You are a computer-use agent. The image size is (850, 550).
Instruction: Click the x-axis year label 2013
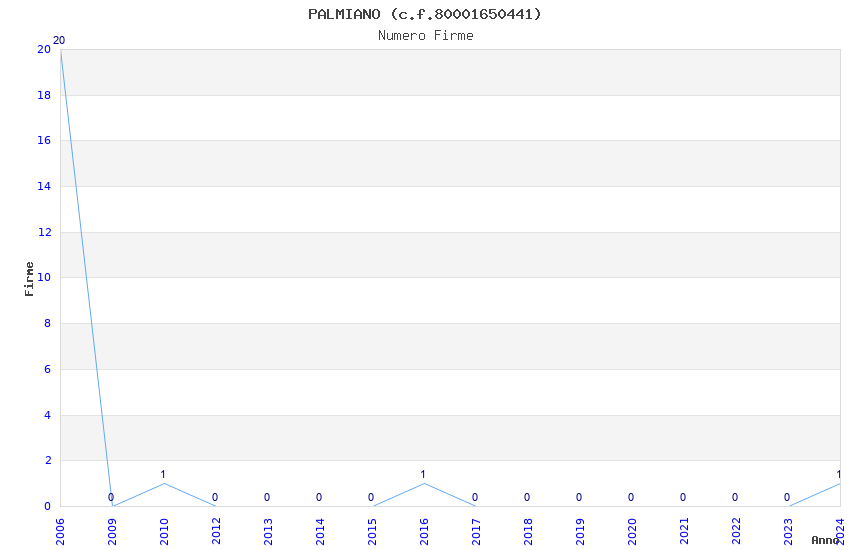pyautogui.click(x=268, y=532)
